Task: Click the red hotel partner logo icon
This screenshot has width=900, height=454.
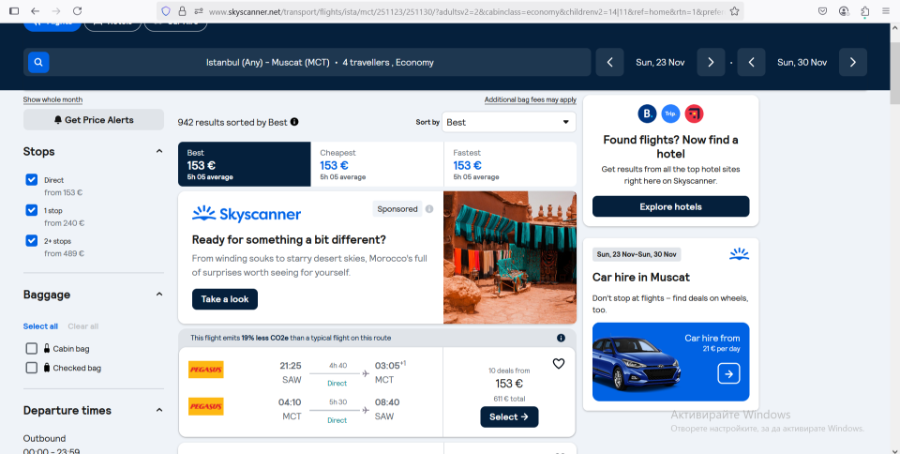Action: tap(694, 114)
